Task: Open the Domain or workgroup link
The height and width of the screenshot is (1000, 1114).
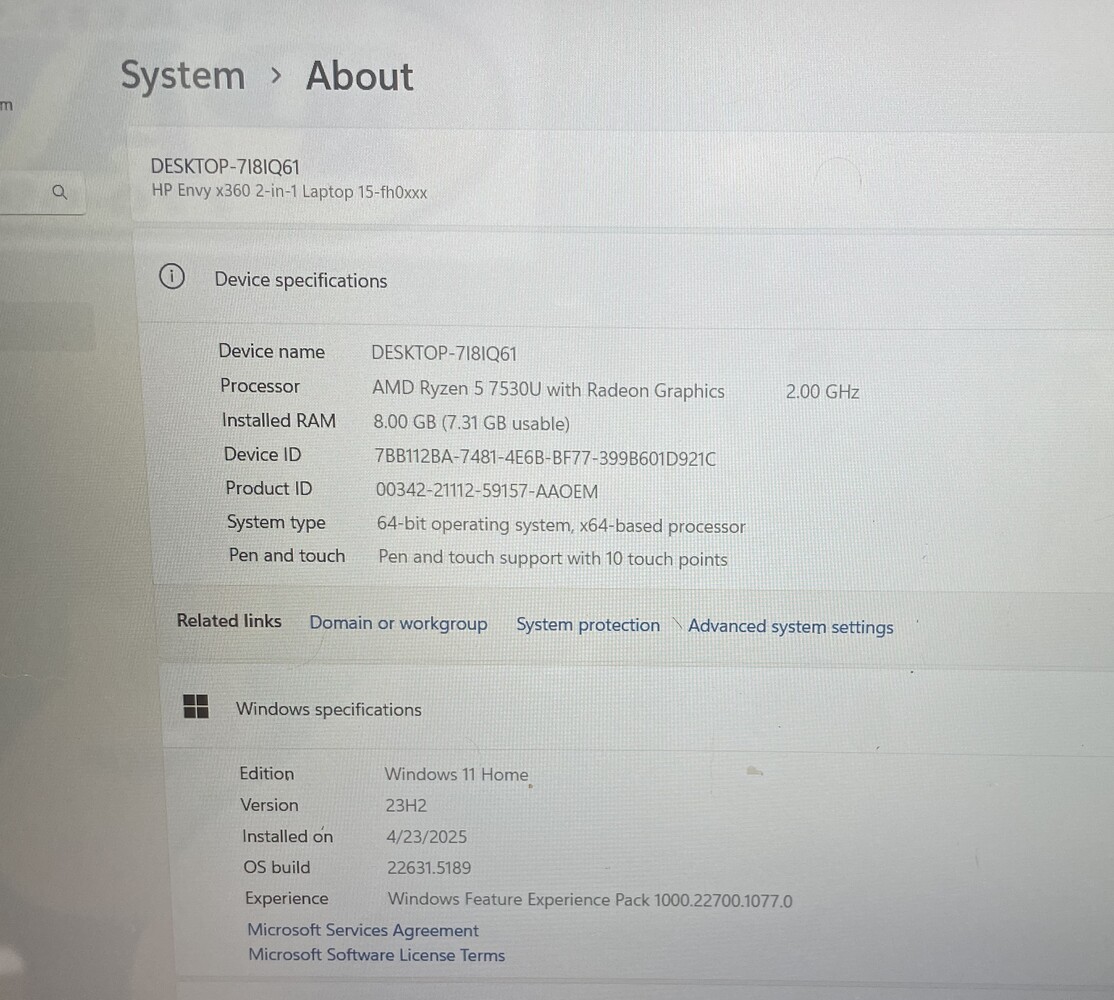Action: (398, 623)
